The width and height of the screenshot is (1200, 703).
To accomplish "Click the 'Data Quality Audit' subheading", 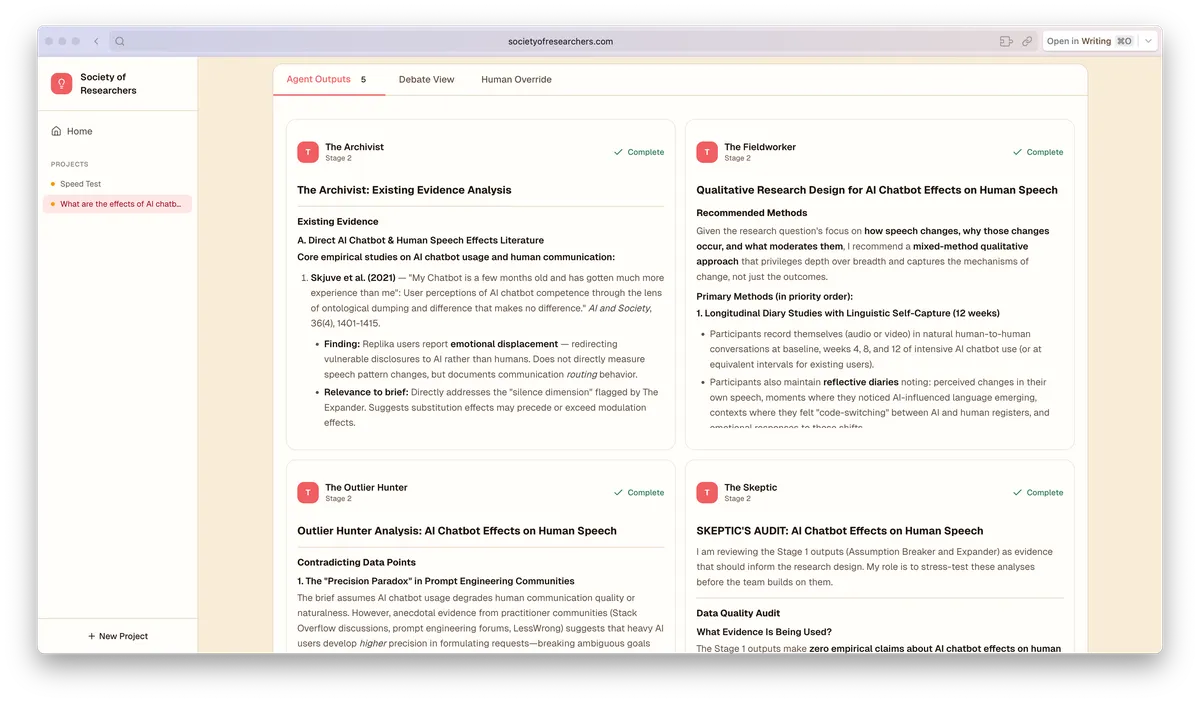I will [738, 613].
